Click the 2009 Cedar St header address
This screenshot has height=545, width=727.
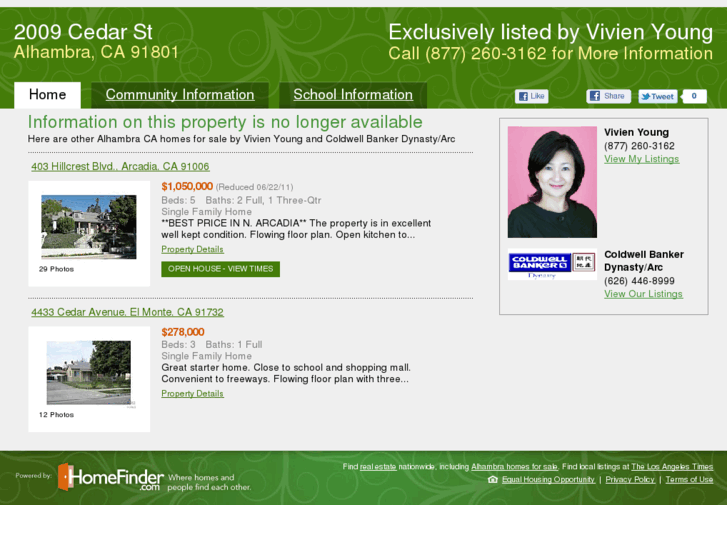83,32
